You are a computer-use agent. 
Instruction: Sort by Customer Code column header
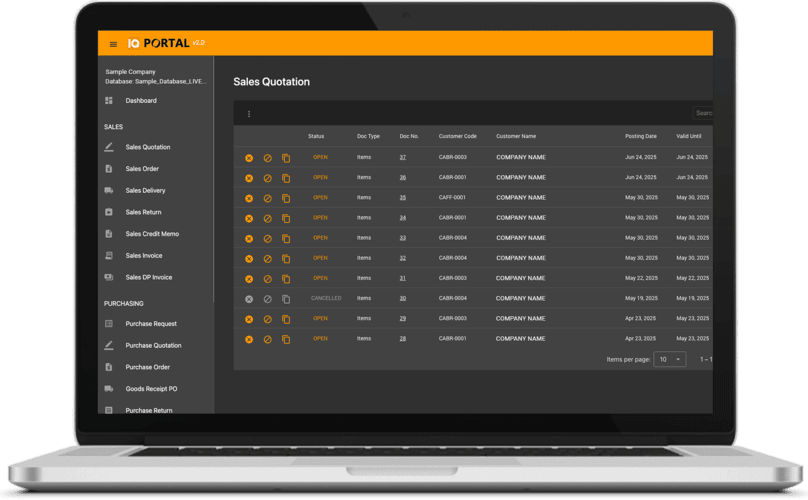click(458, 136)
